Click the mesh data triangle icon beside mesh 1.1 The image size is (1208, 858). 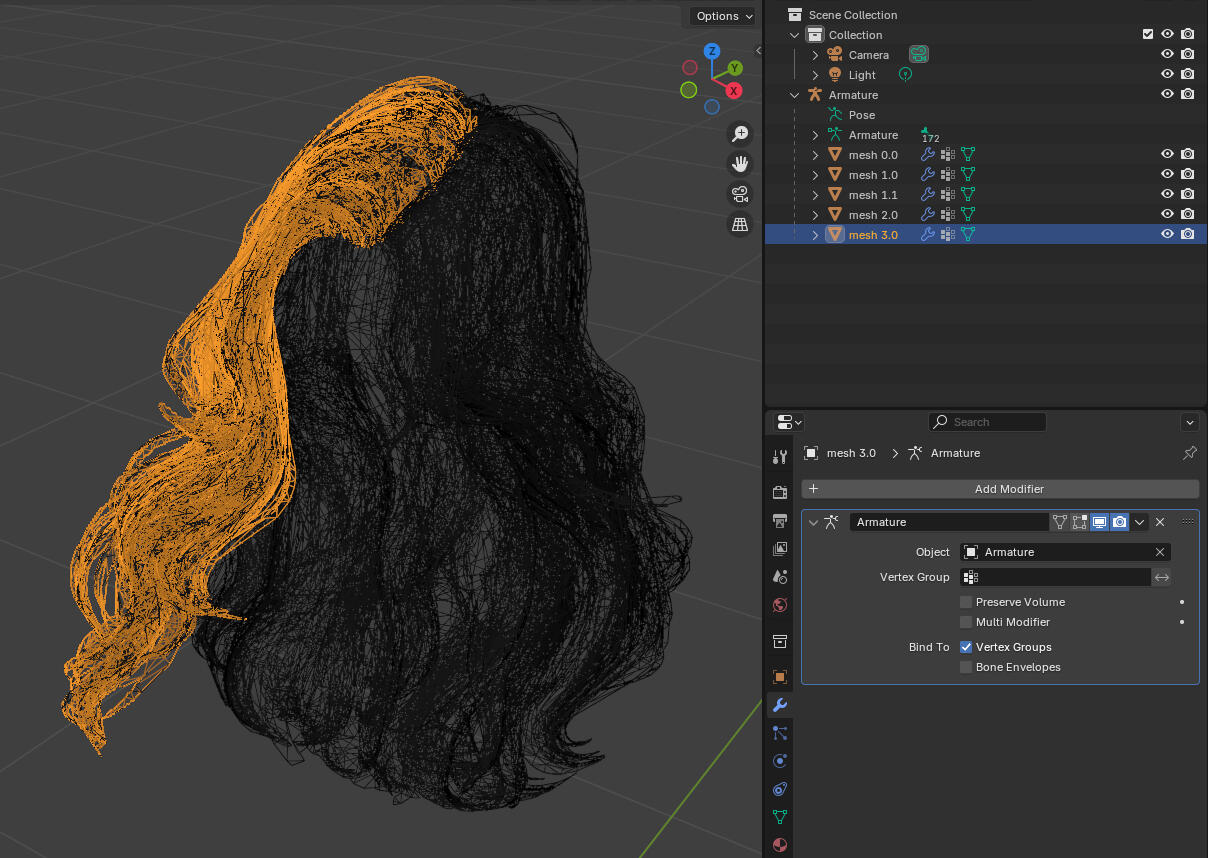[x=967, y=194]
